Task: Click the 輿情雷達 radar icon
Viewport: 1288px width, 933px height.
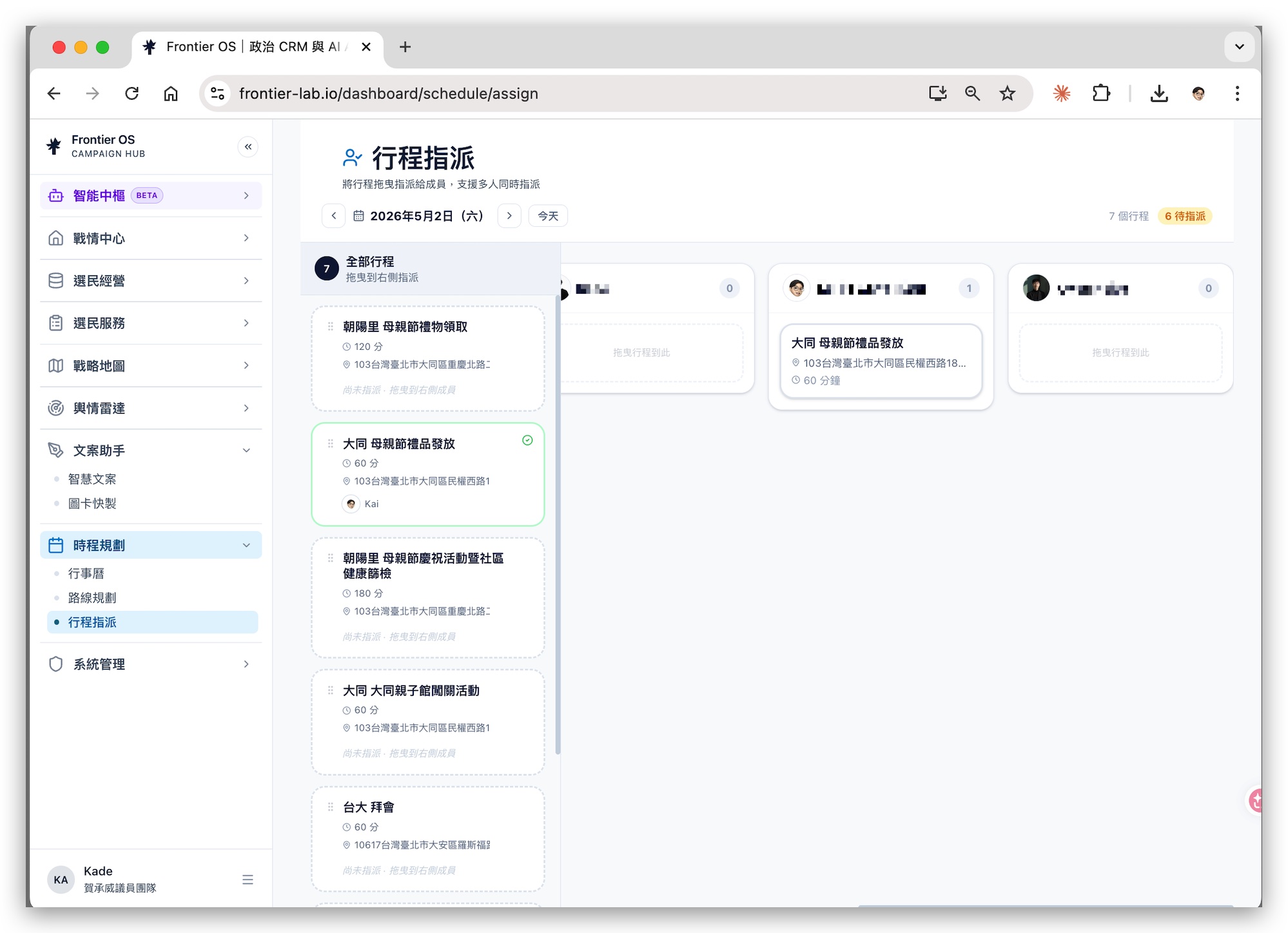Action: (56, 408)
